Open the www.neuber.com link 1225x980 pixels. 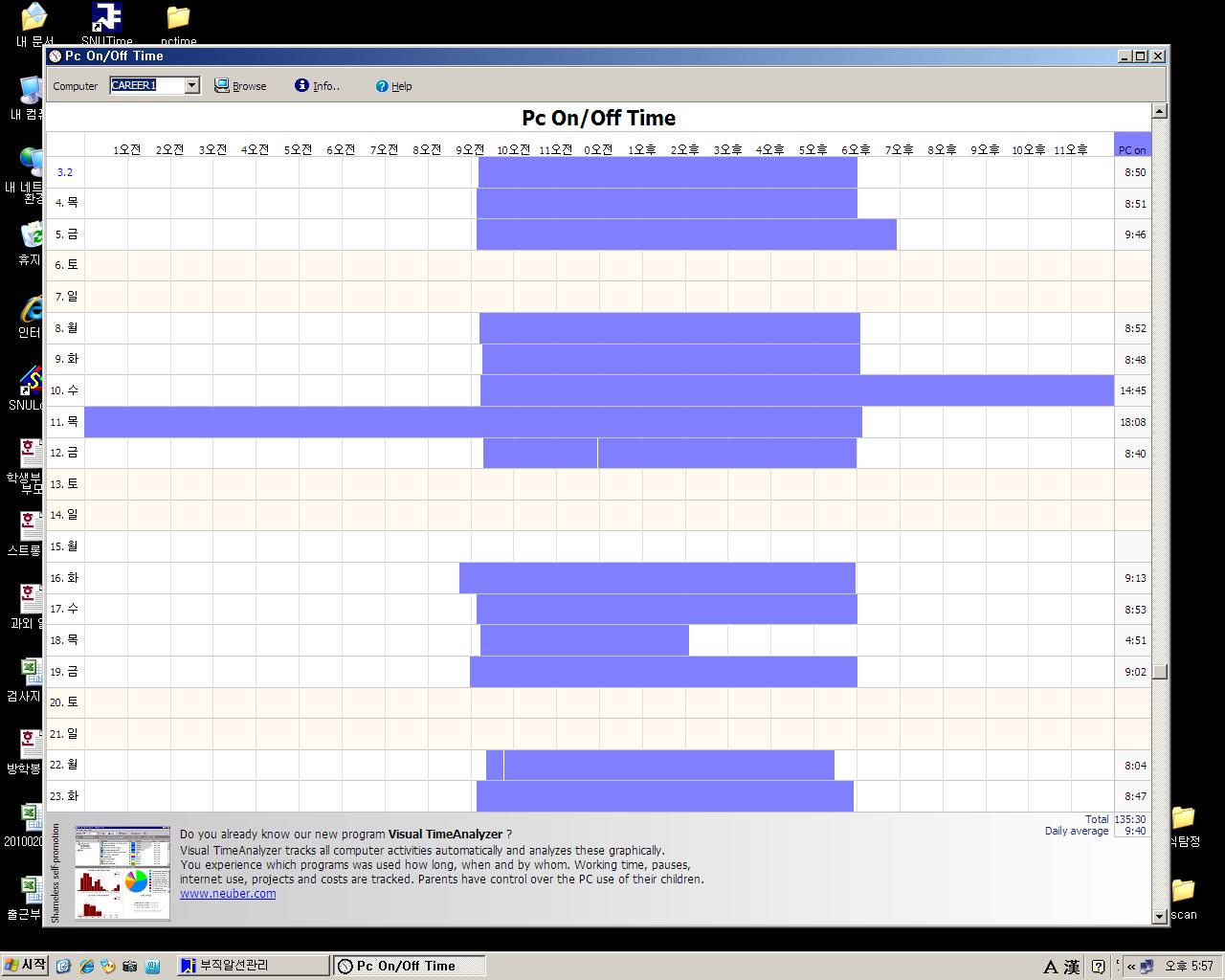point(228,894)
